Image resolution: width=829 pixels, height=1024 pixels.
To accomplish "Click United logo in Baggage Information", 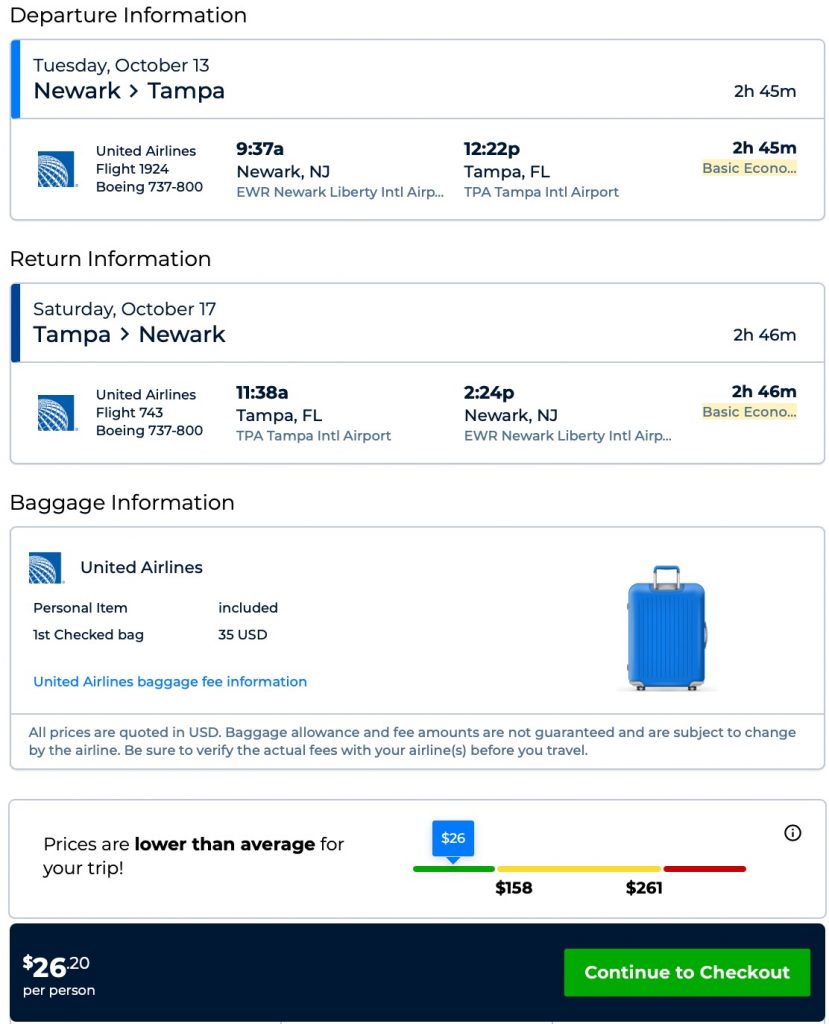I will [x=46, y=568].
